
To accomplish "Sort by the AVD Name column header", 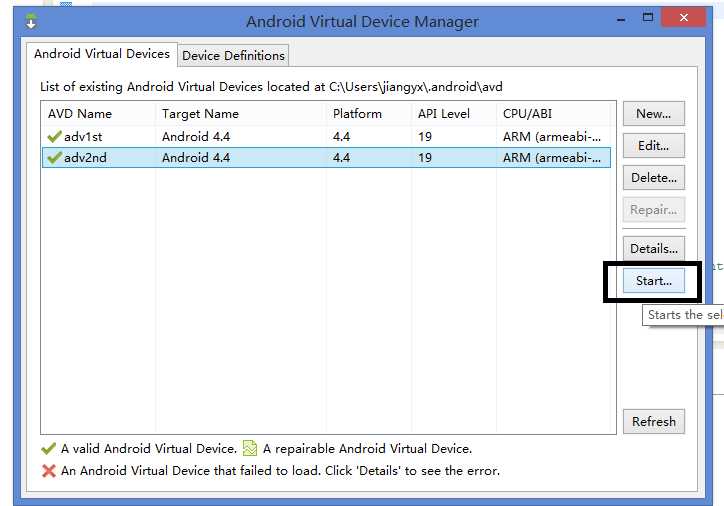I will pos(98,114).
